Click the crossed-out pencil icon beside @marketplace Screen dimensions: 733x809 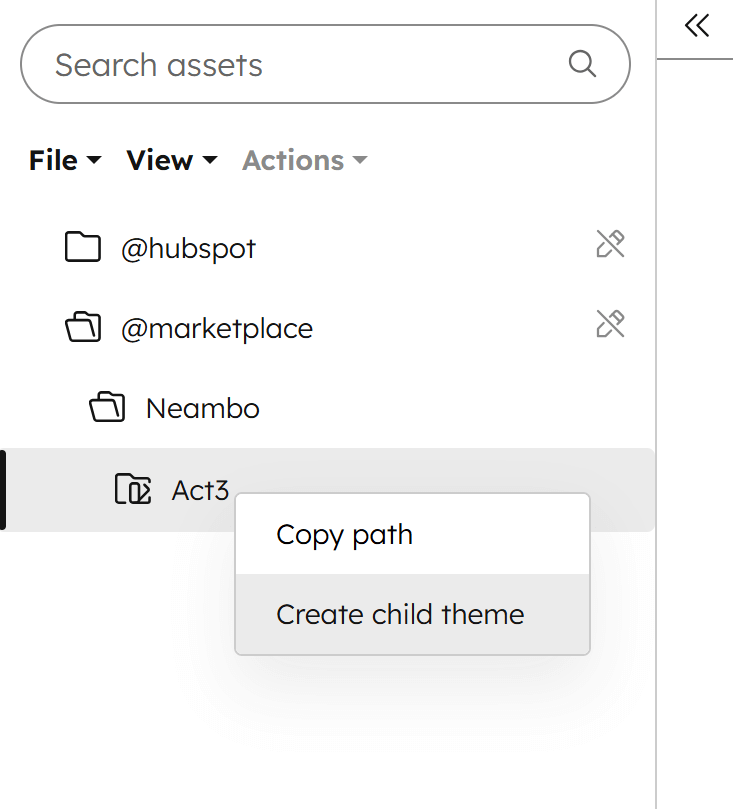click(x=610, y=323)
